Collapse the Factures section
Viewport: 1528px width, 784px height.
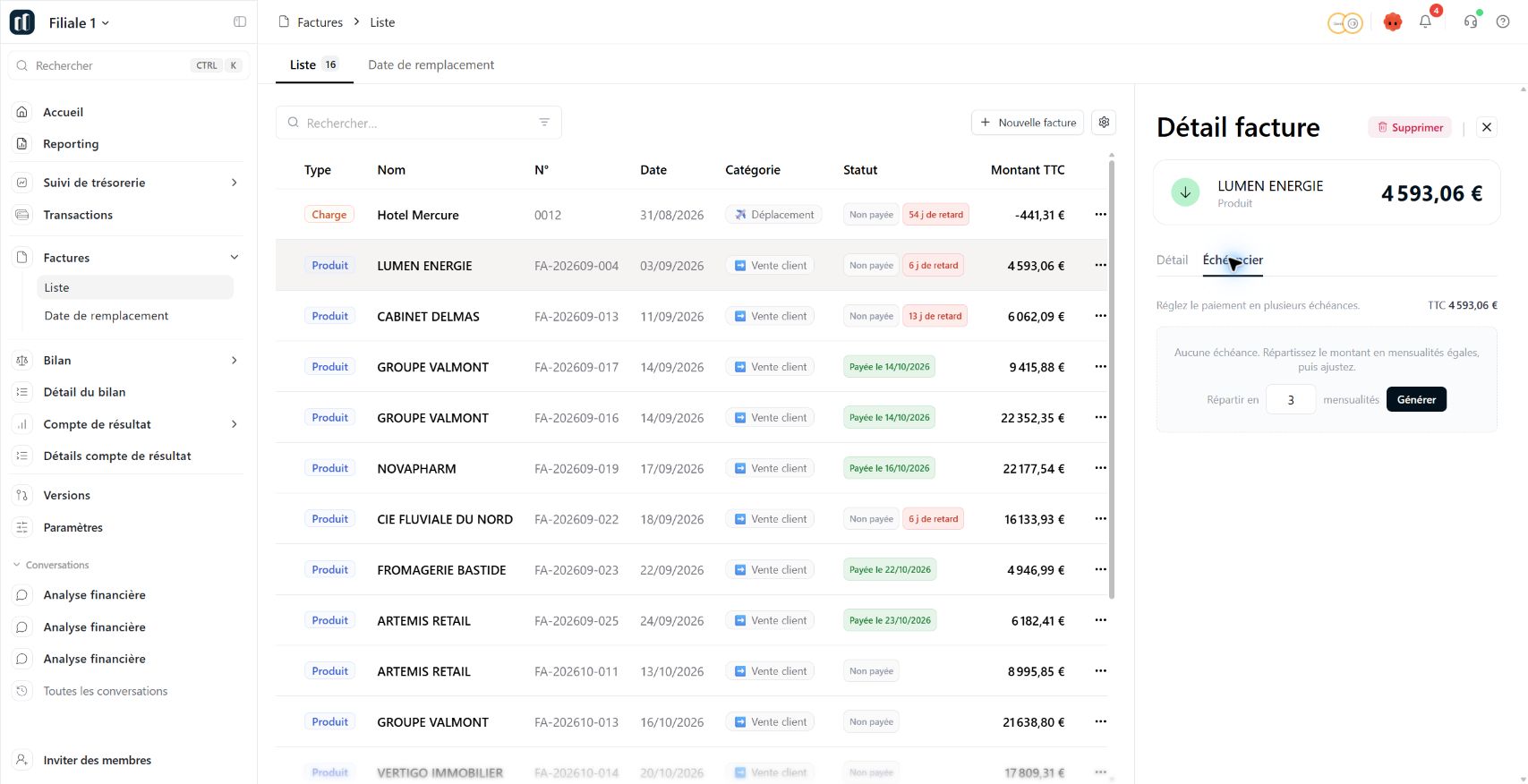pyautogui.click(x=235, y=258)
